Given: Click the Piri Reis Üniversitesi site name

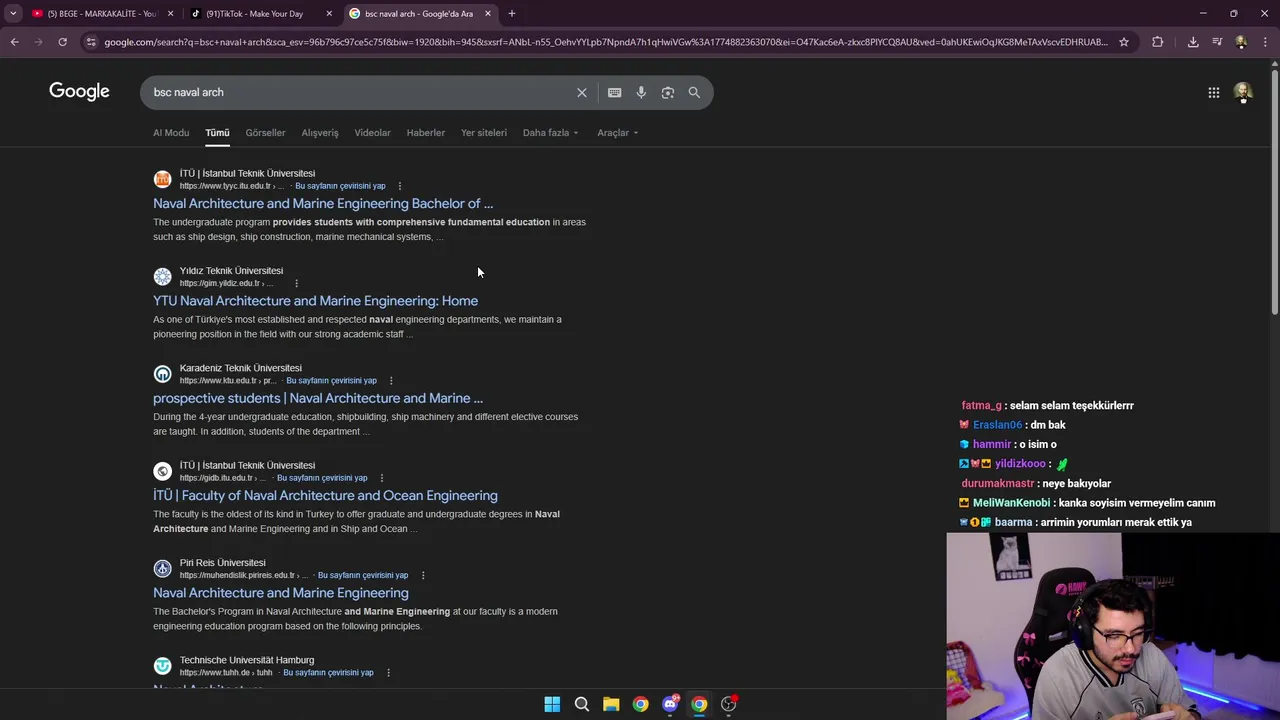Looking at the screenshot, I should click(222, 563).
